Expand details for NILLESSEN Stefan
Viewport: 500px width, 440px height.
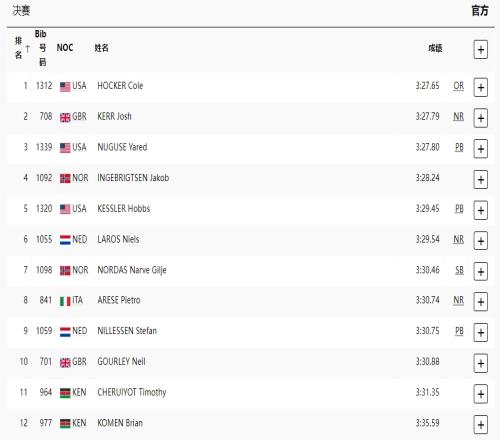pos(481,333)
